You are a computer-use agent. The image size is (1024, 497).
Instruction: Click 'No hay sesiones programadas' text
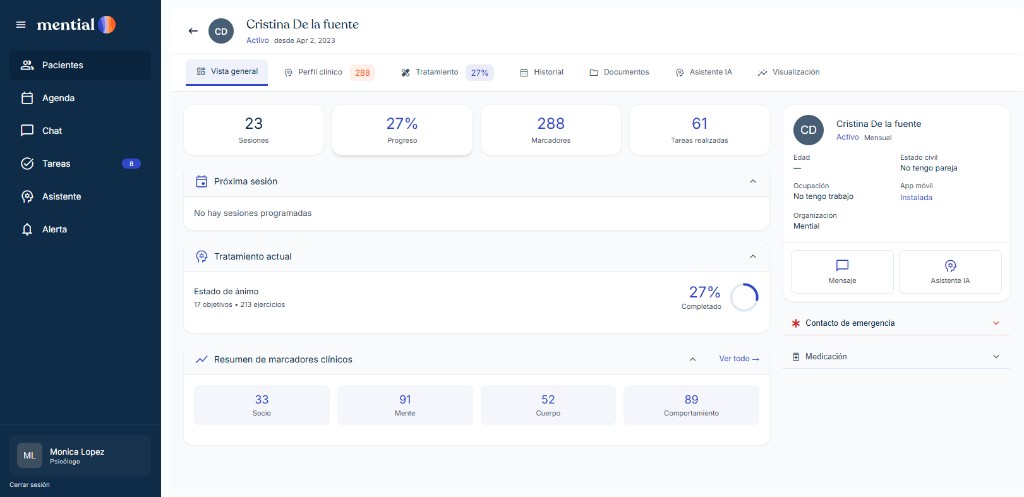[x=253, y=213]
